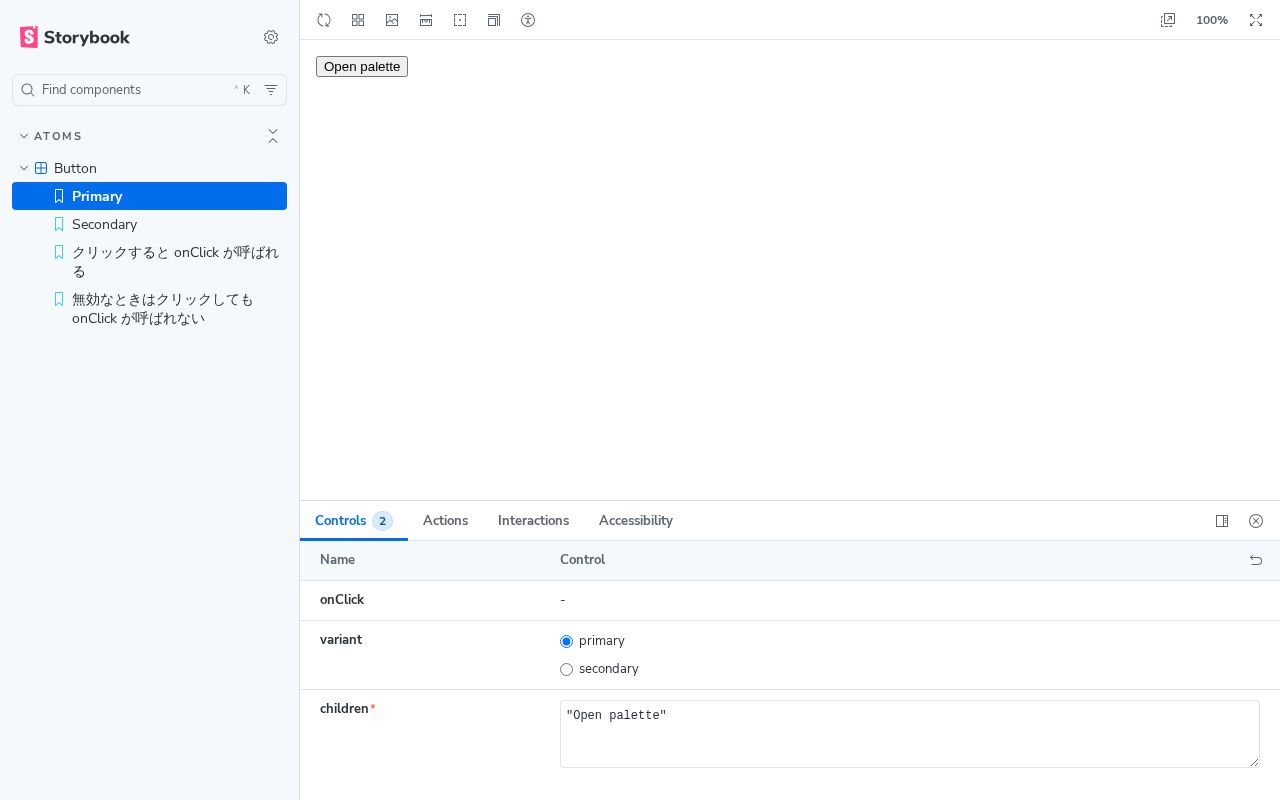Change addon panel orientation icon
This screenshot has width=1280, height=800.
(x=1222, y=521)
